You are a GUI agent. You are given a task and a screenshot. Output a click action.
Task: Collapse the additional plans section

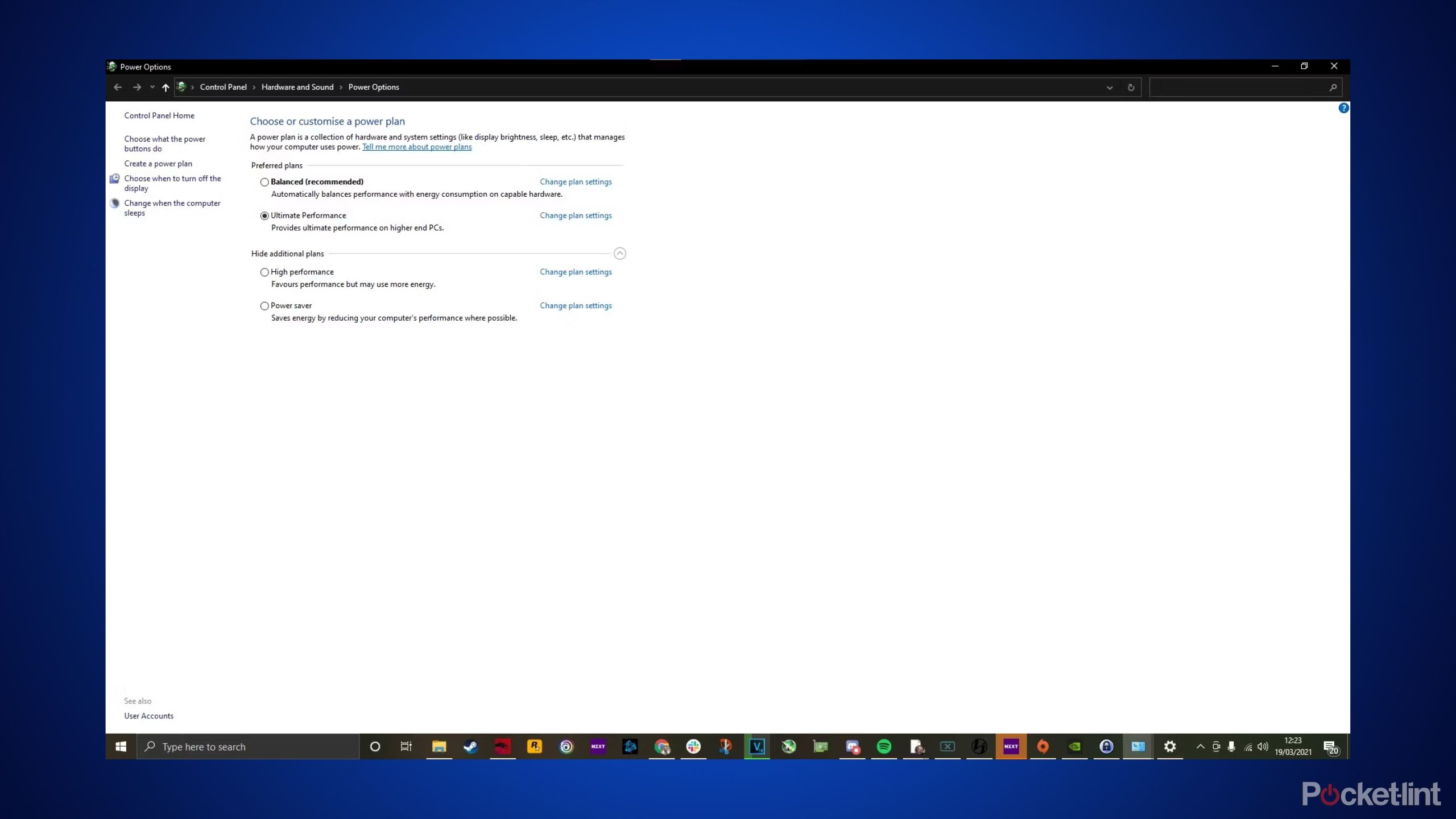(x=620, y=253)
